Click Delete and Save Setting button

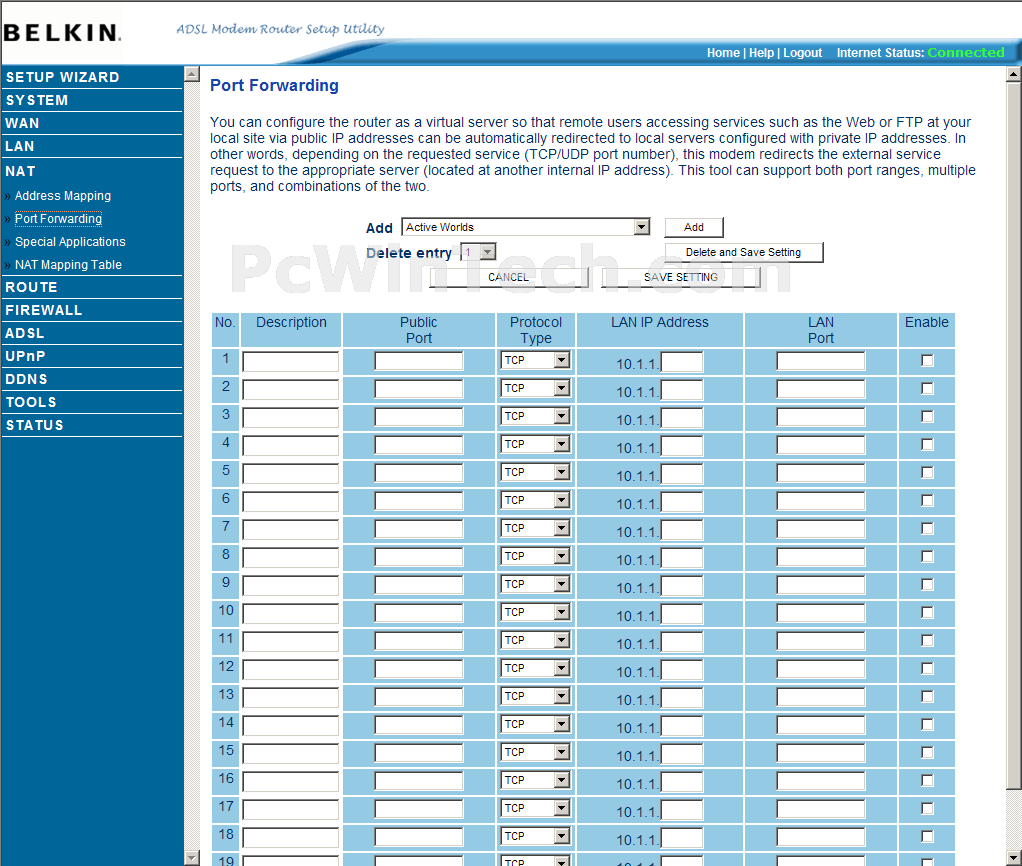744,252
